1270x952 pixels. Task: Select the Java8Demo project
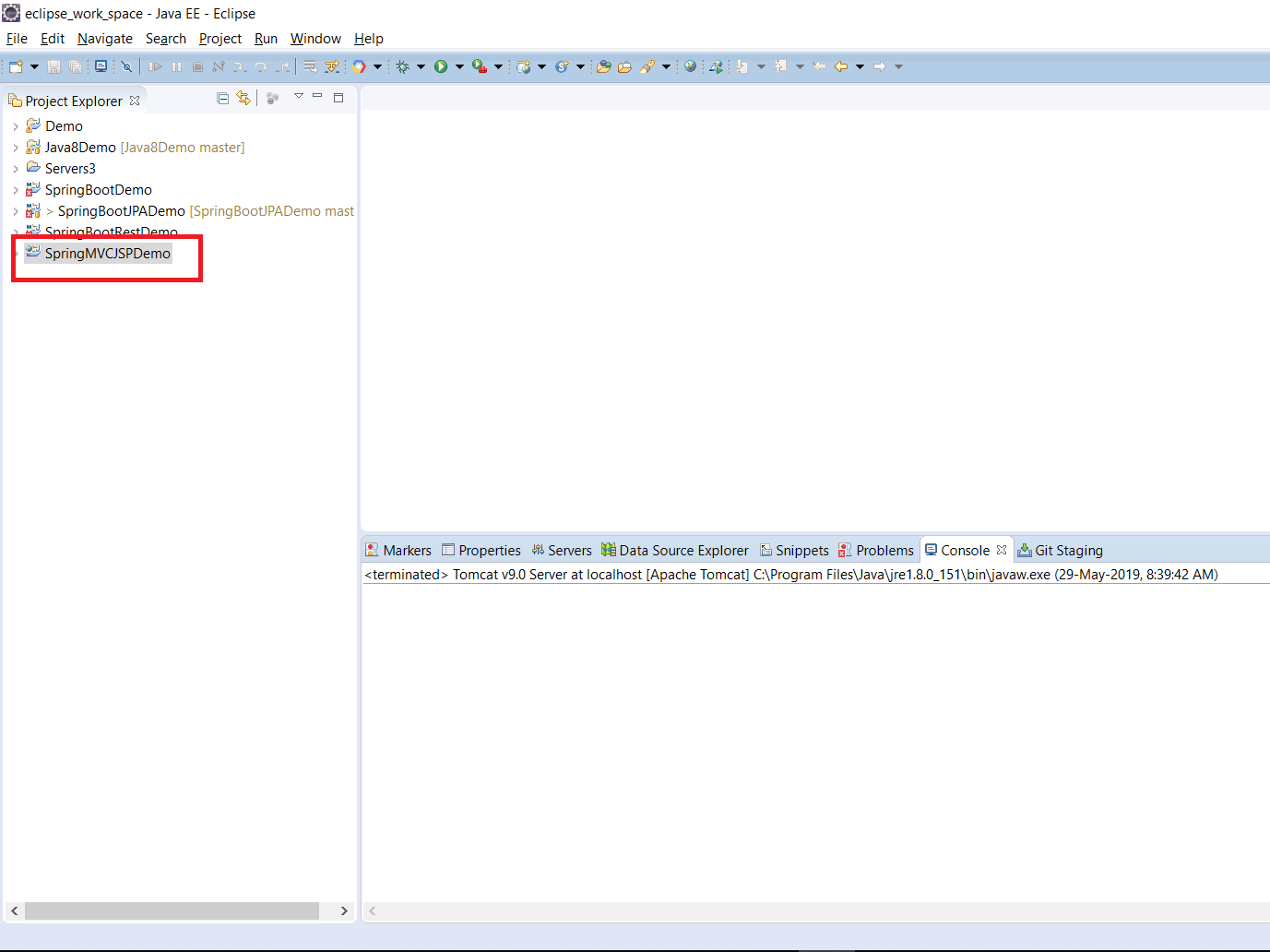80,148
